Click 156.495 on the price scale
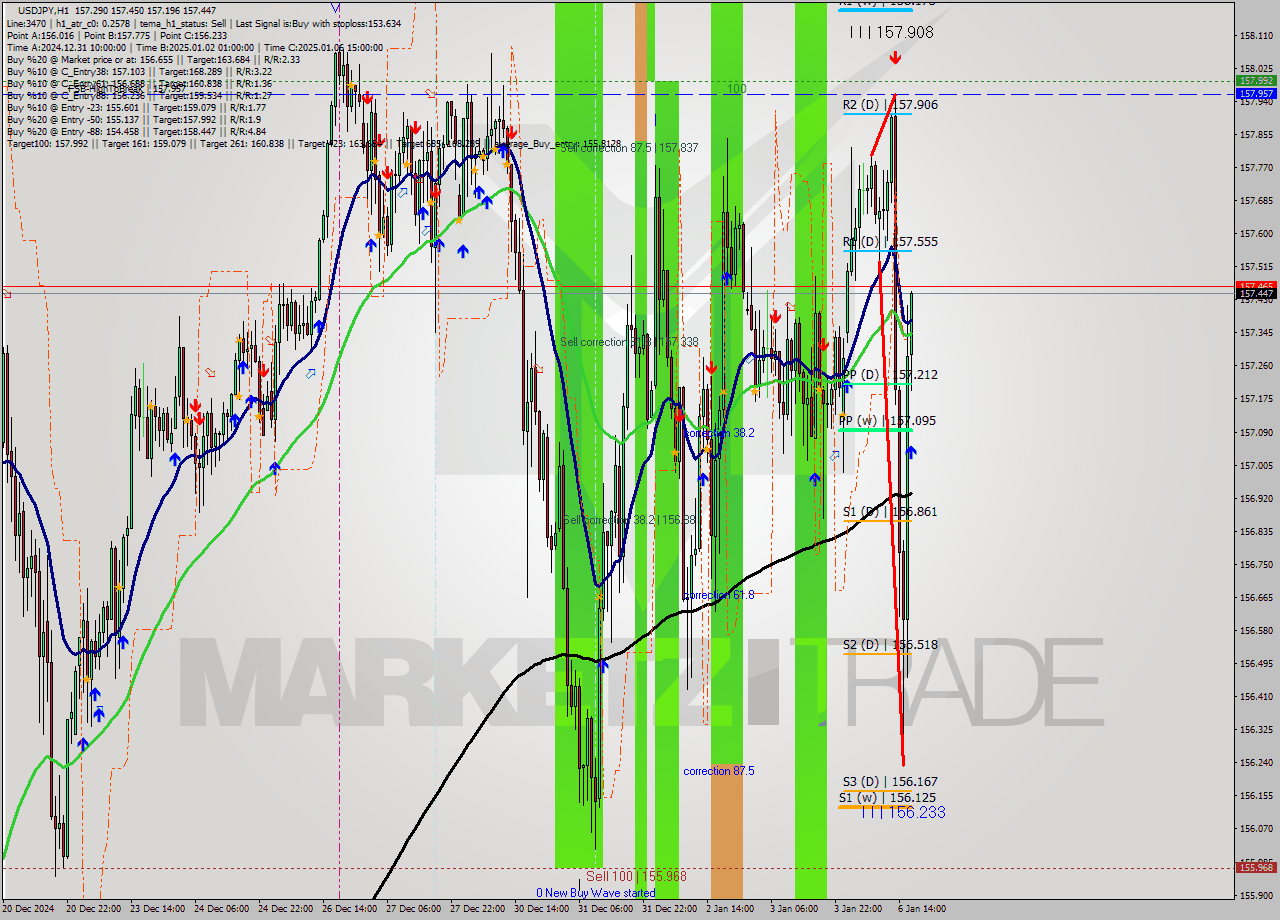The width and height of the screenshot is (1280, 920). [1256, 663]
